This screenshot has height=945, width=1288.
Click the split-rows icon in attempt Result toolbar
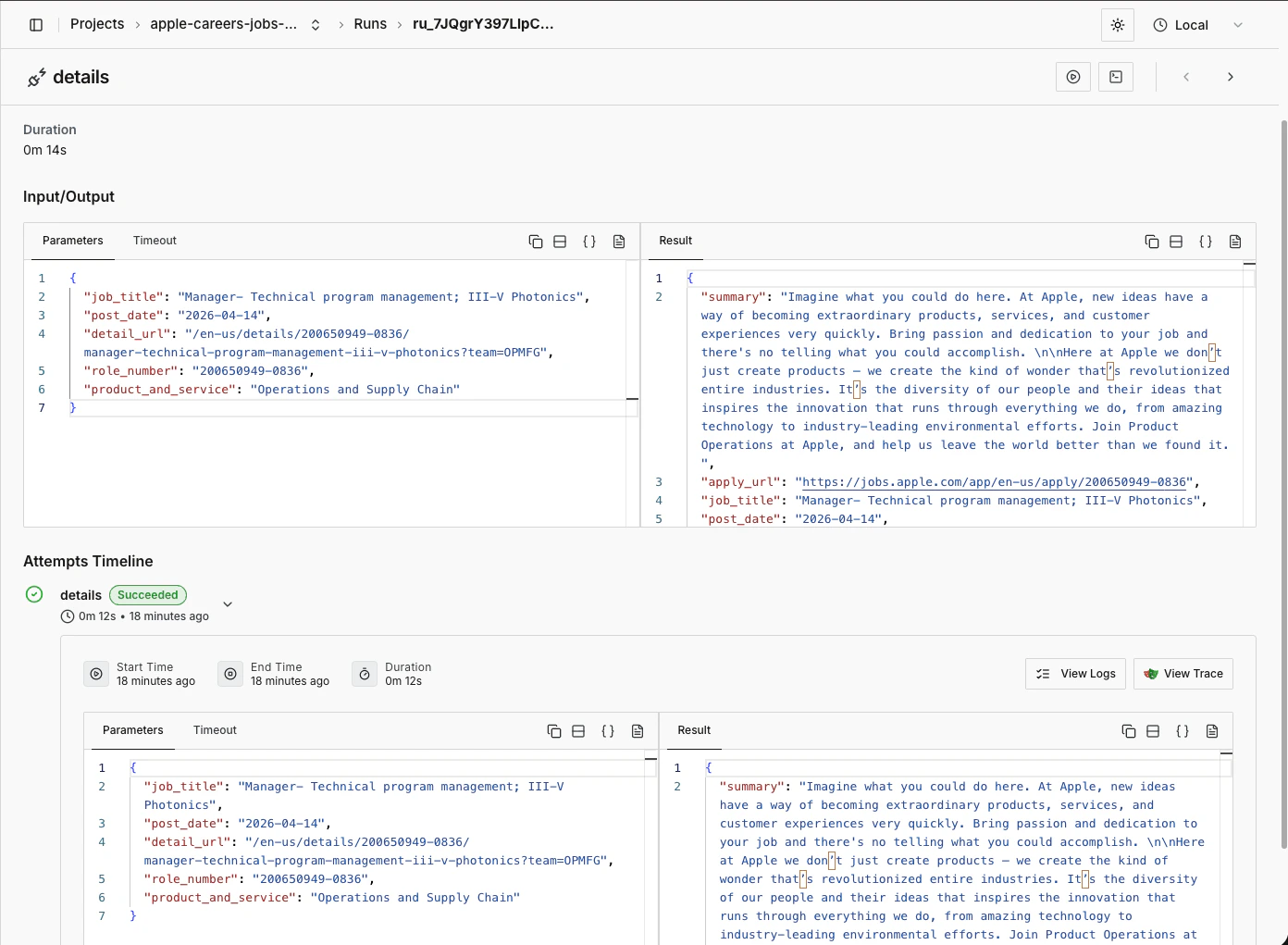[x=1153, y=731]
